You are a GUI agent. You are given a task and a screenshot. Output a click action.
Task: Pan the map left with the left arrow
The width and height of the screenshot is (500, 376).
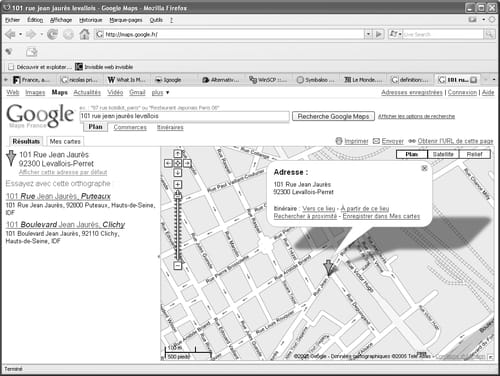click(168, 163)
